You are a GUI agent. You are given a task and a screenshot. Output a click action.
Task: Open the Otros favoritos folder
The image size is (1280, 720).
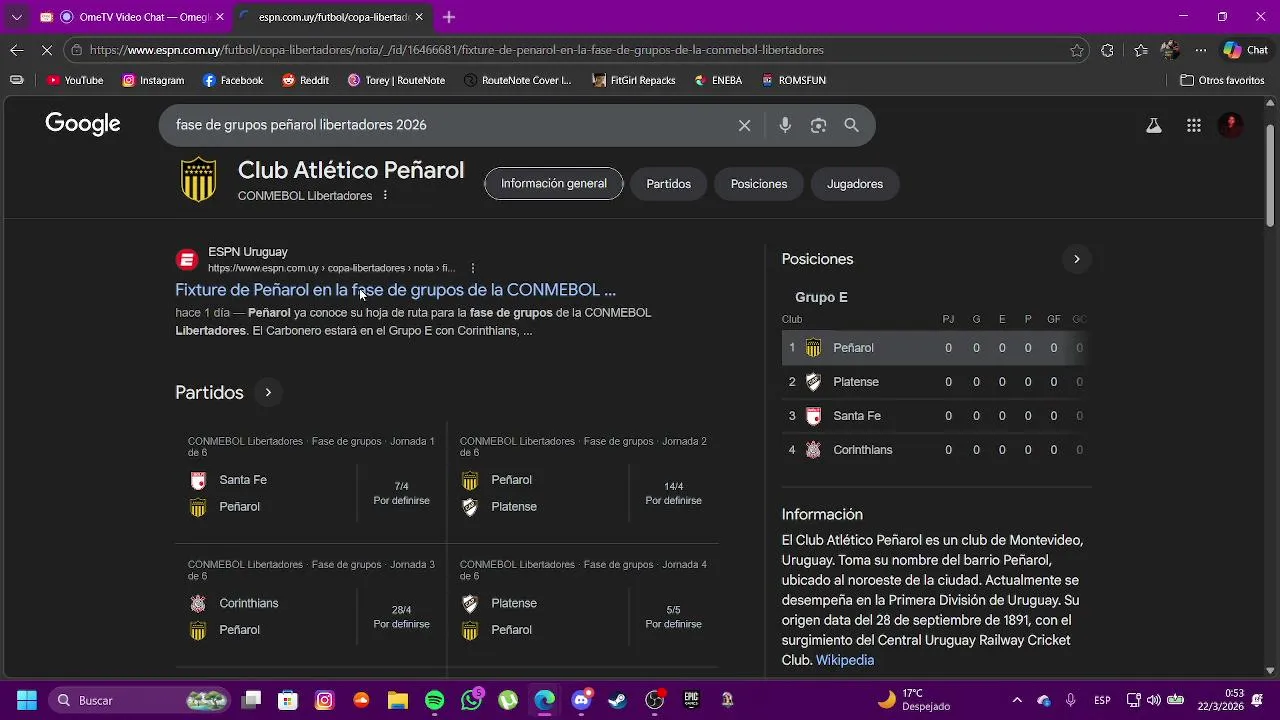1222,80
